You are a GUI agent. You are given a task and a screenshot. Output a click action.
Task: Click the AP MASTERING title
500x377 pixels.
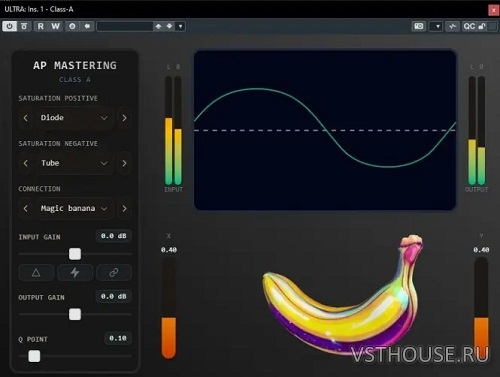point(75,65)
